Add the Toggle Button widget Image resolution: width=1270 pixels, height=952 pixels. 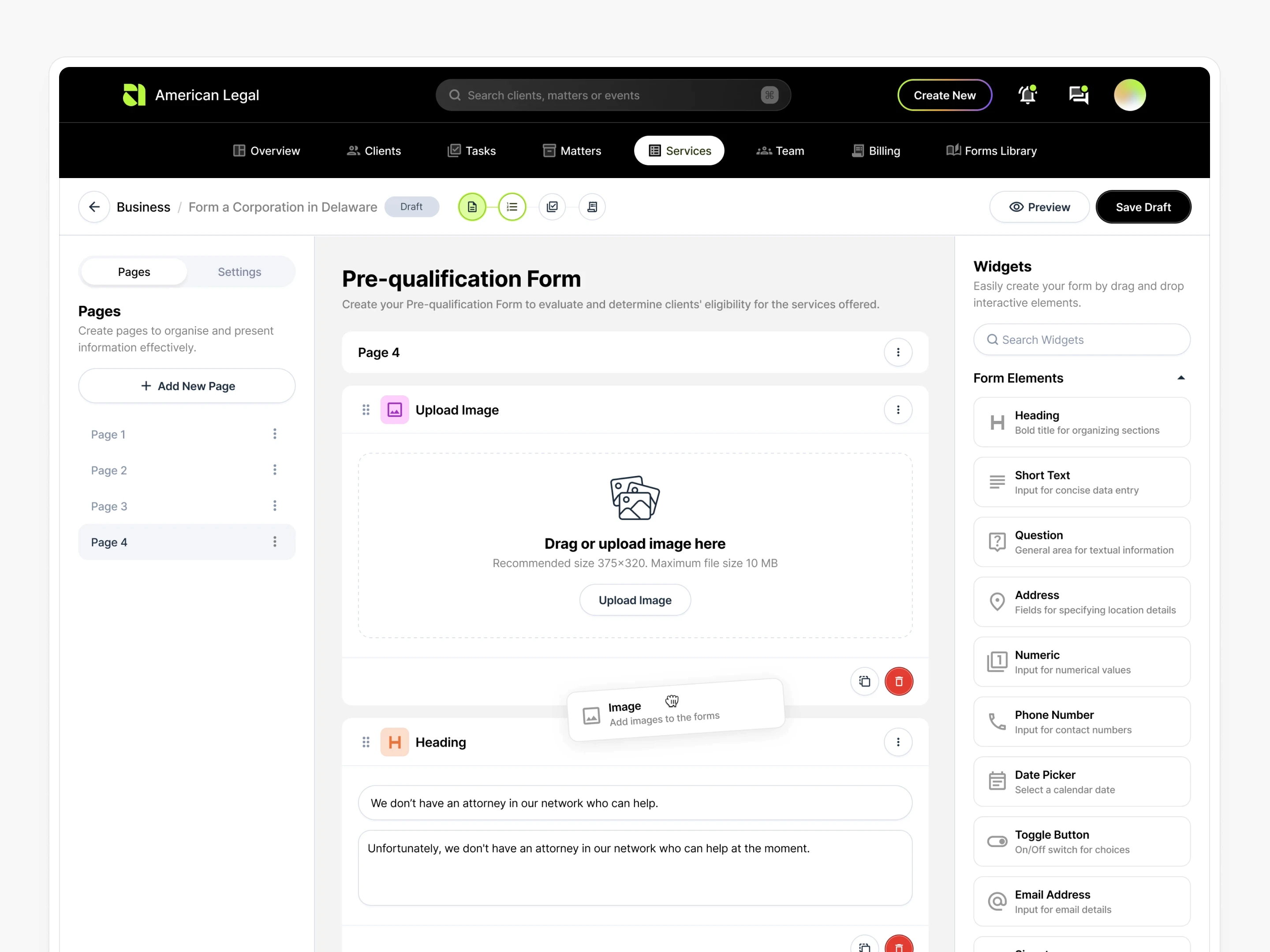1081,841
